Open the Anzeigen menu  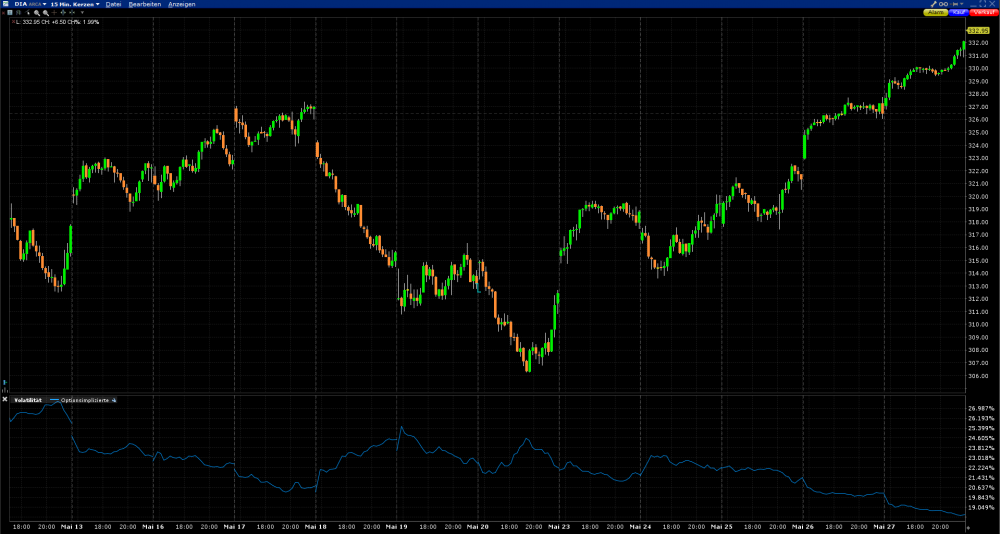pos(182,4)
